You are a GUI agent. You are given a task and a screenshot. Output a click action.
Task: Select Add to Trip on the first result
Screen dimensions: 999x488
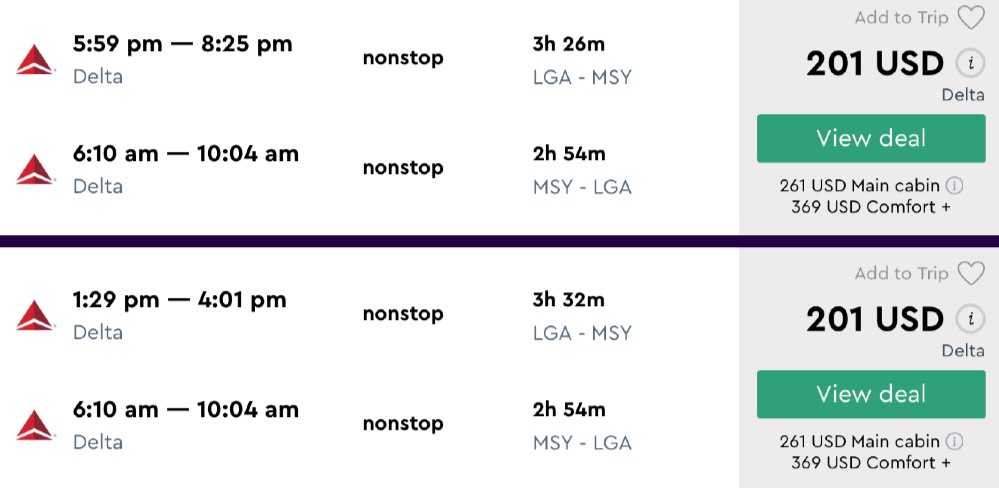pos(901,18)
